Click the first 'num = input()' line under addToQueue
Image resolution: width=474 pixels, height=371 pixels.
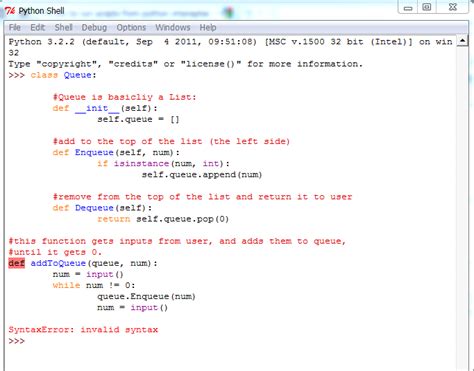pos(88,274)
